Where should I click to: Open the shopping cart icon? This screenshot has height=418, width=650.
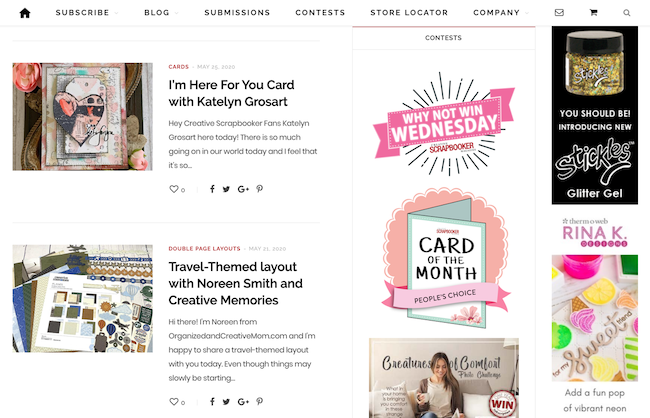pos(594,13)
